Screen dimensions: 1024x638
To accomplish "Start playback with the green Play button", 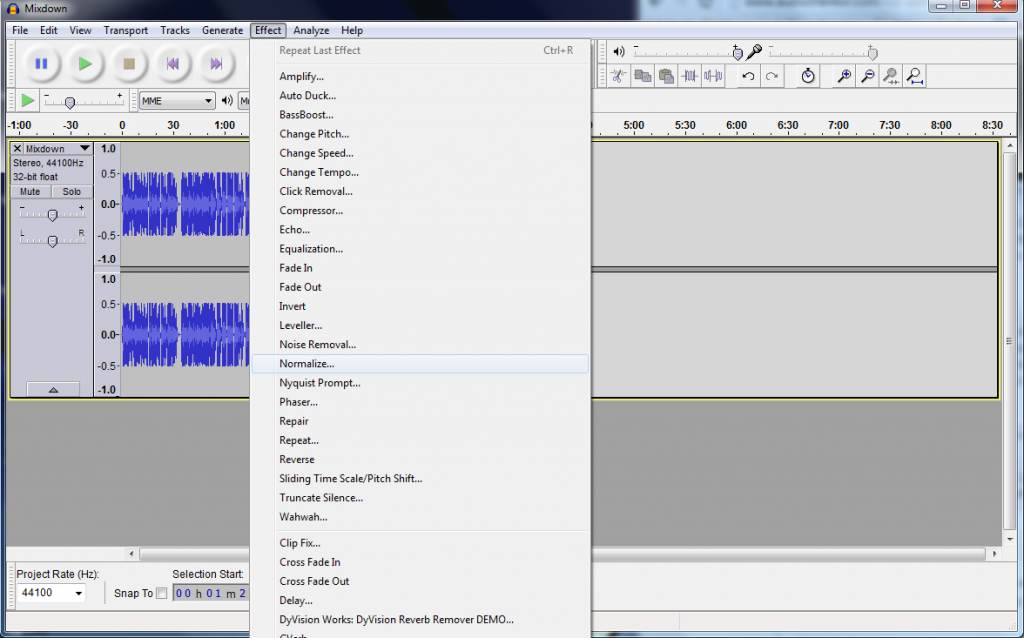I will click(85, 64).
